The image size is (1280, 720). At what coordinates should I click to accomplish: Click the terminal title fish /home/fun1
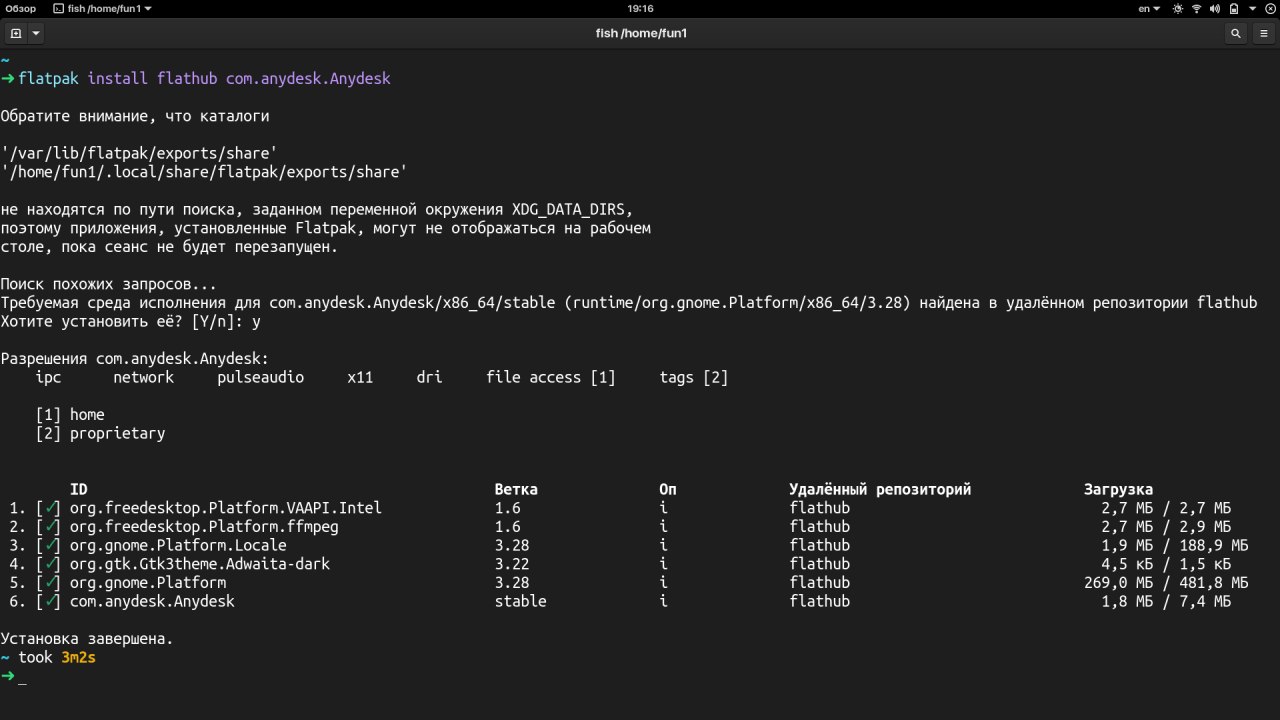pyautogui.click(x=641, y=33)
